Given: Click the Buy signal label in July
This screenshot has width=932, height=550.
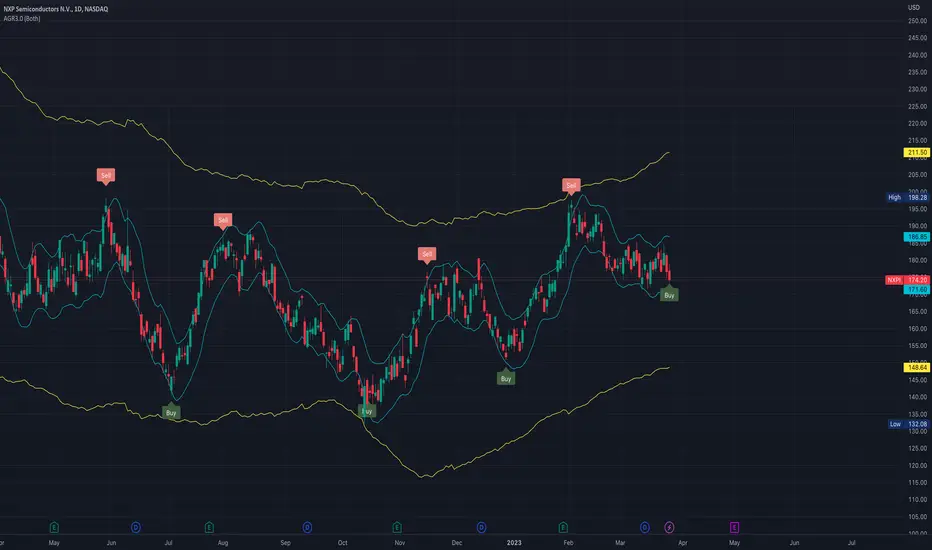Looking at the screenshot, I should click(171, 412).
